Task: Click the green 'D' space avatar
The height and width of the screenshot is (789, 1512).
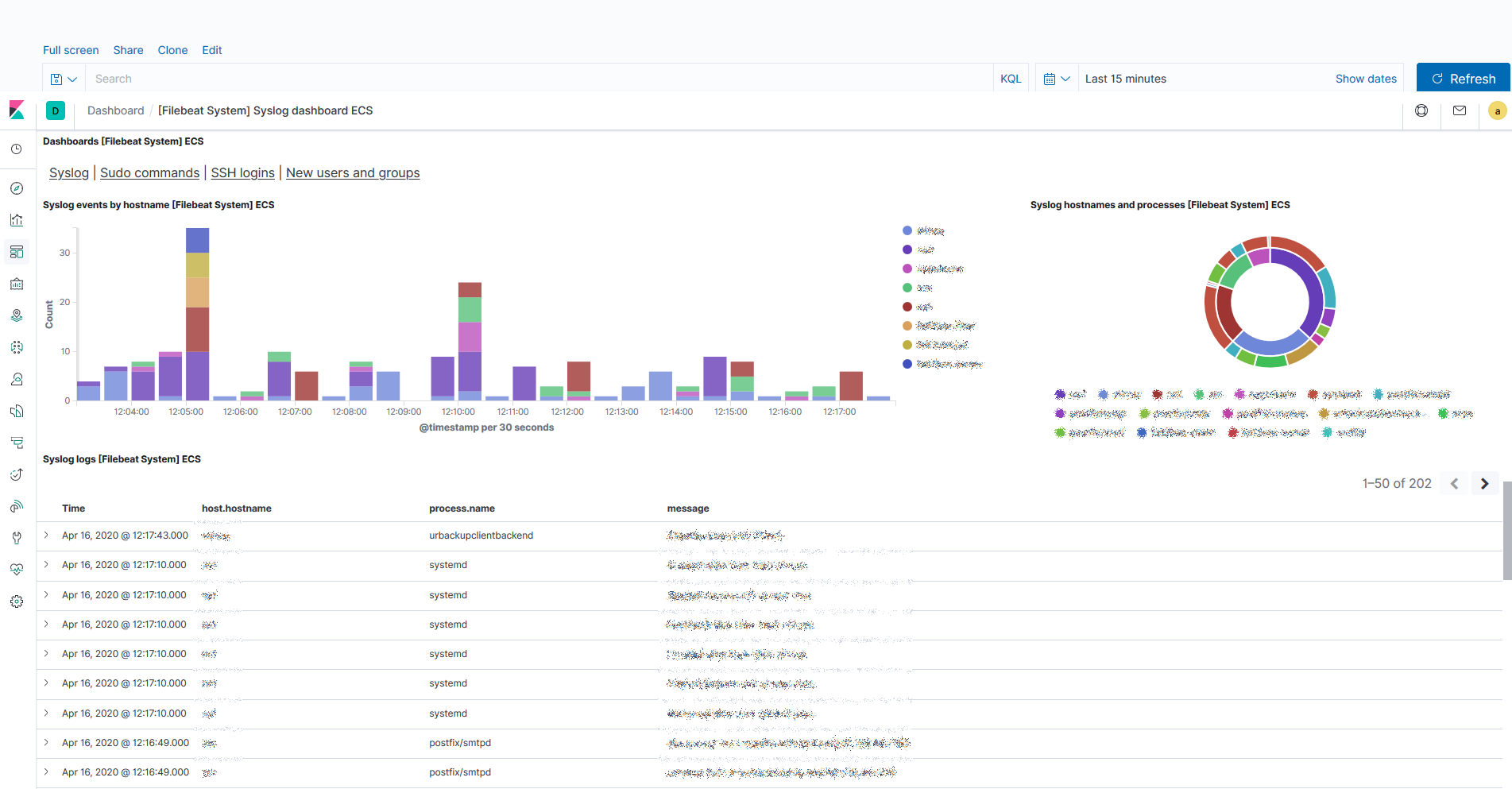Action: click(56, 110)
